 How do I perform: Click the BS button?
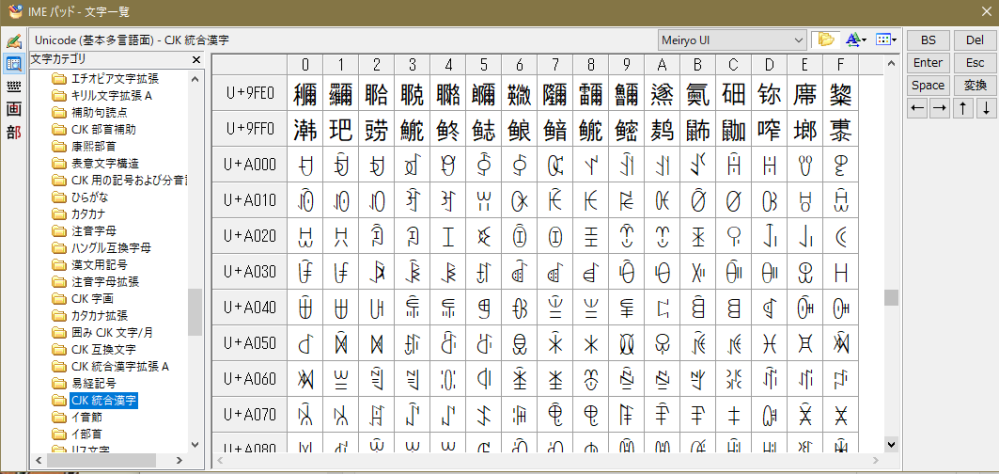pos(928,40)
